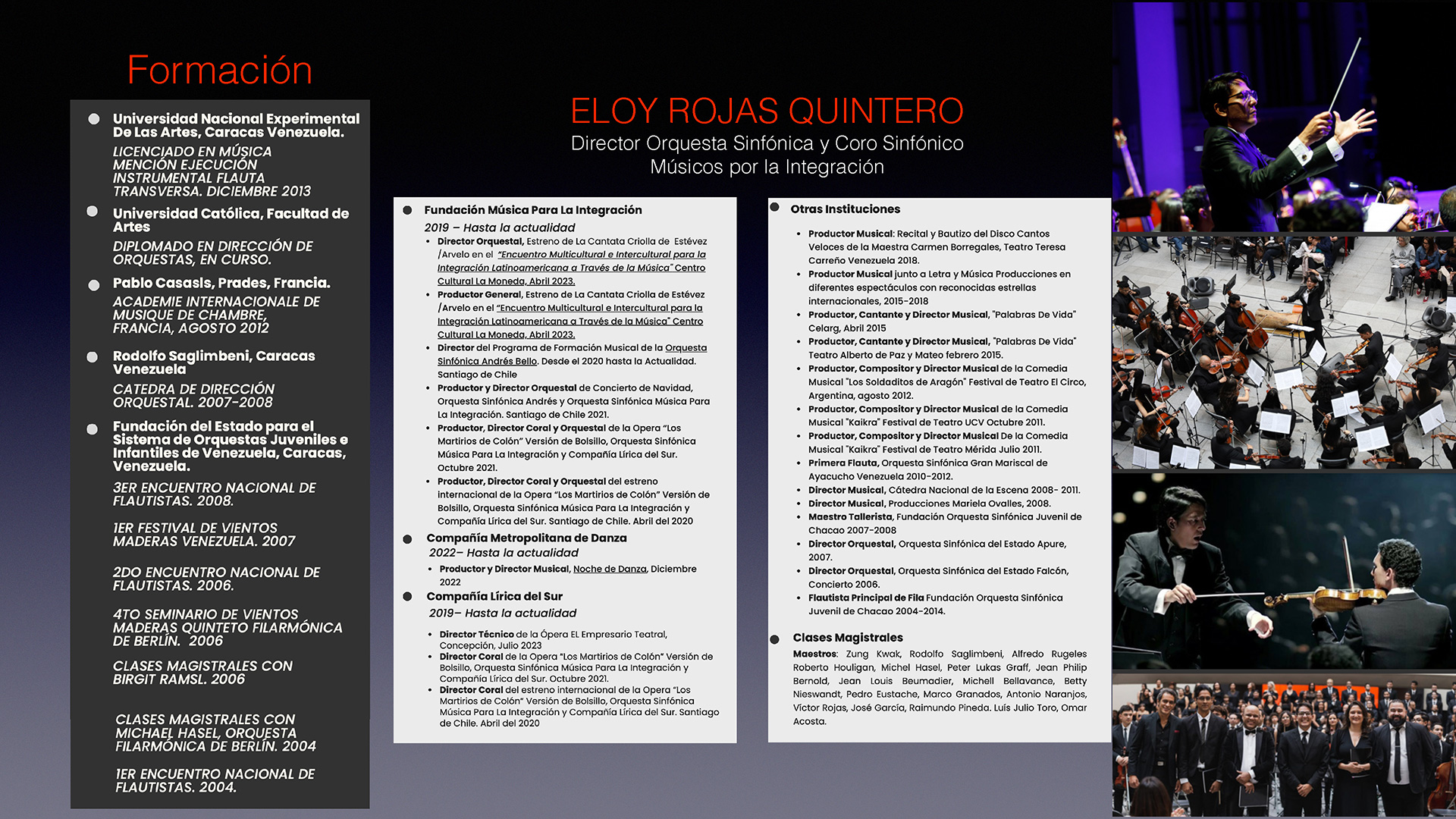Select '2DO ENCUENTRO NACIONAL DE FLAUTISTAS. 2006' text
The image size is (1456, 819).
(x=216, y=579)
